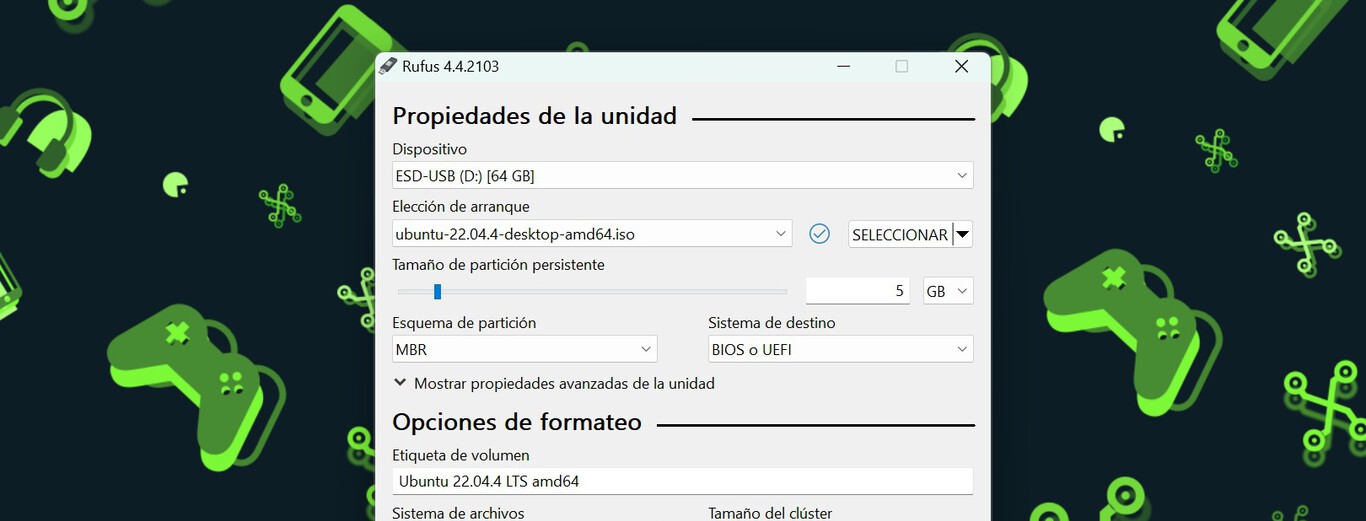Click the Propiedades de la unidad section heading
1366x521 pixels.
click(534, 116)
